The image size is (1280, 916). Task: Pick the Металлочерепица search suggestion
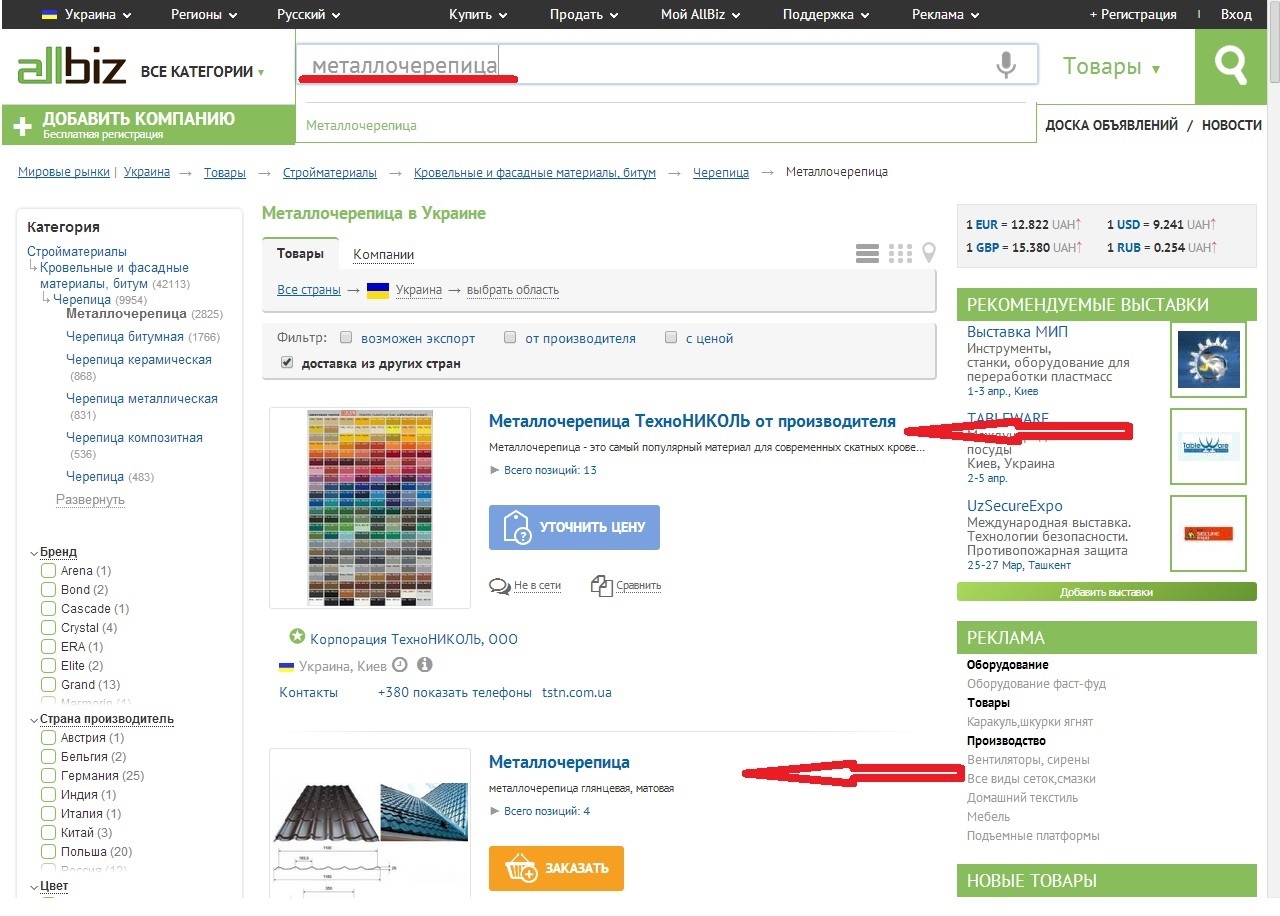point(361,125)
